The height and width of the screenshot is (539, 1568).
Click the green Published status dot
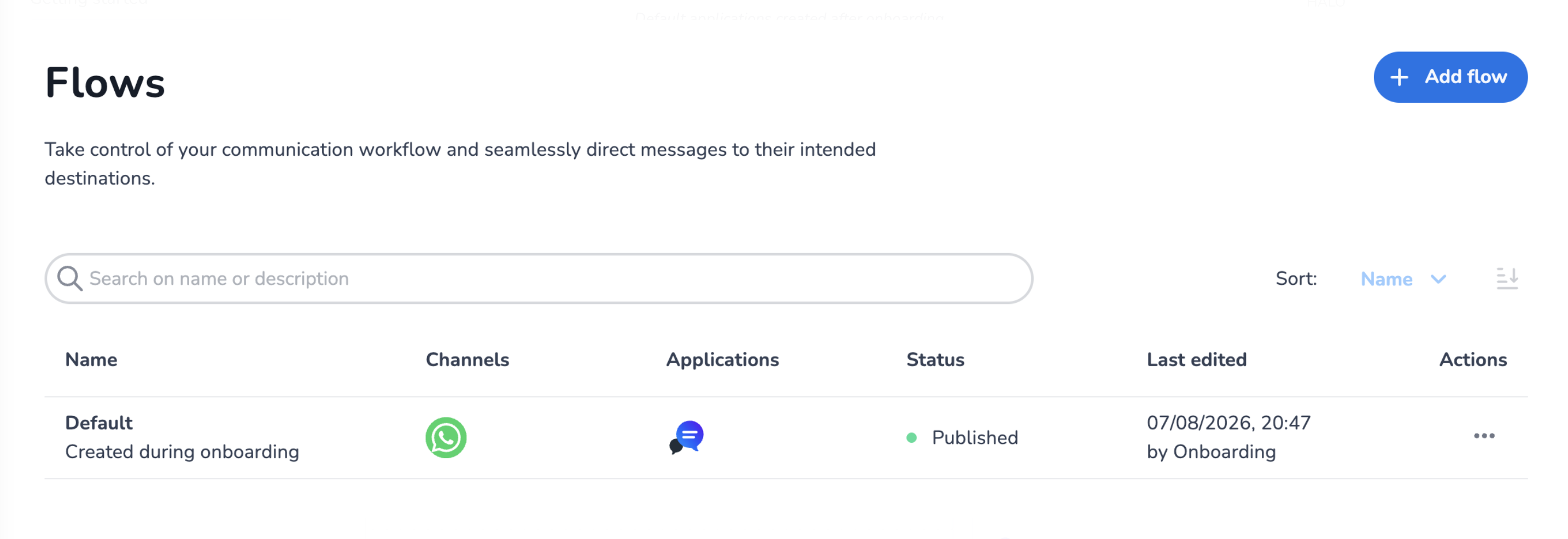(911, 437)
